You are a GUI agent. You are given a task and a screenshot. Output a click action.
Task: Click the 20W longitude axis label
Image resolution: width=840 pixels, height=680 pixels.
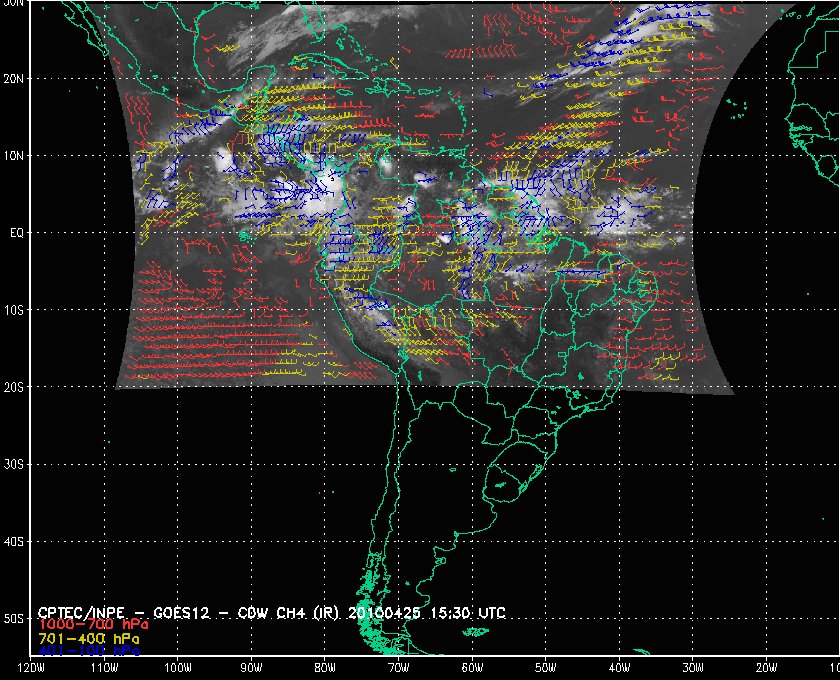pos(767,668)
